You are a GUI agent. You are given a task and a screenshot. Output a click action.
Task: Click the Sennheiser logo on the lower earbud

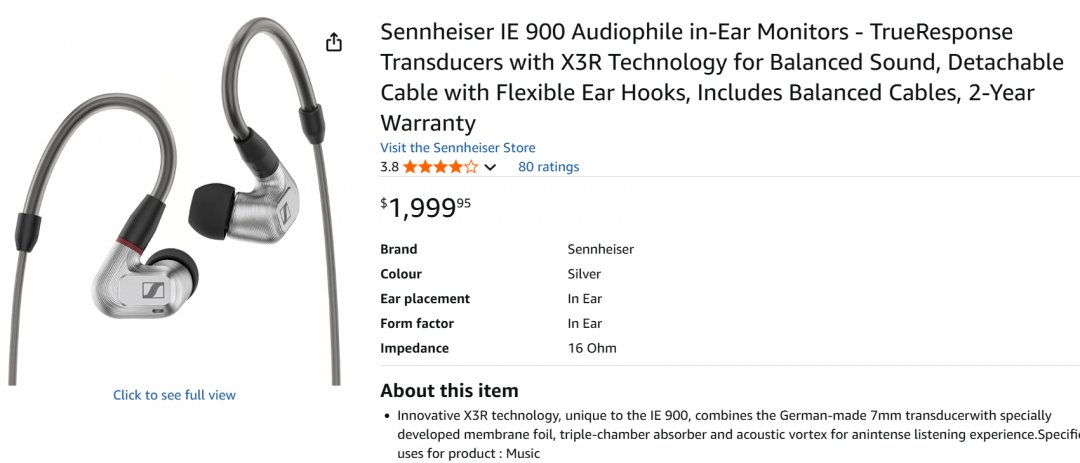[x=155, y=289]
